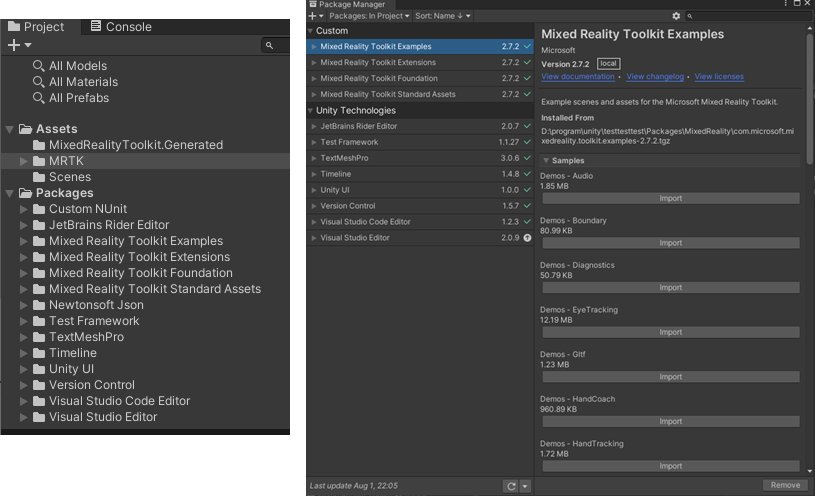The width and height of the screenshot is (815, 496).
Task: Open the Sort: Name dropdown
Action: (443, 16)
